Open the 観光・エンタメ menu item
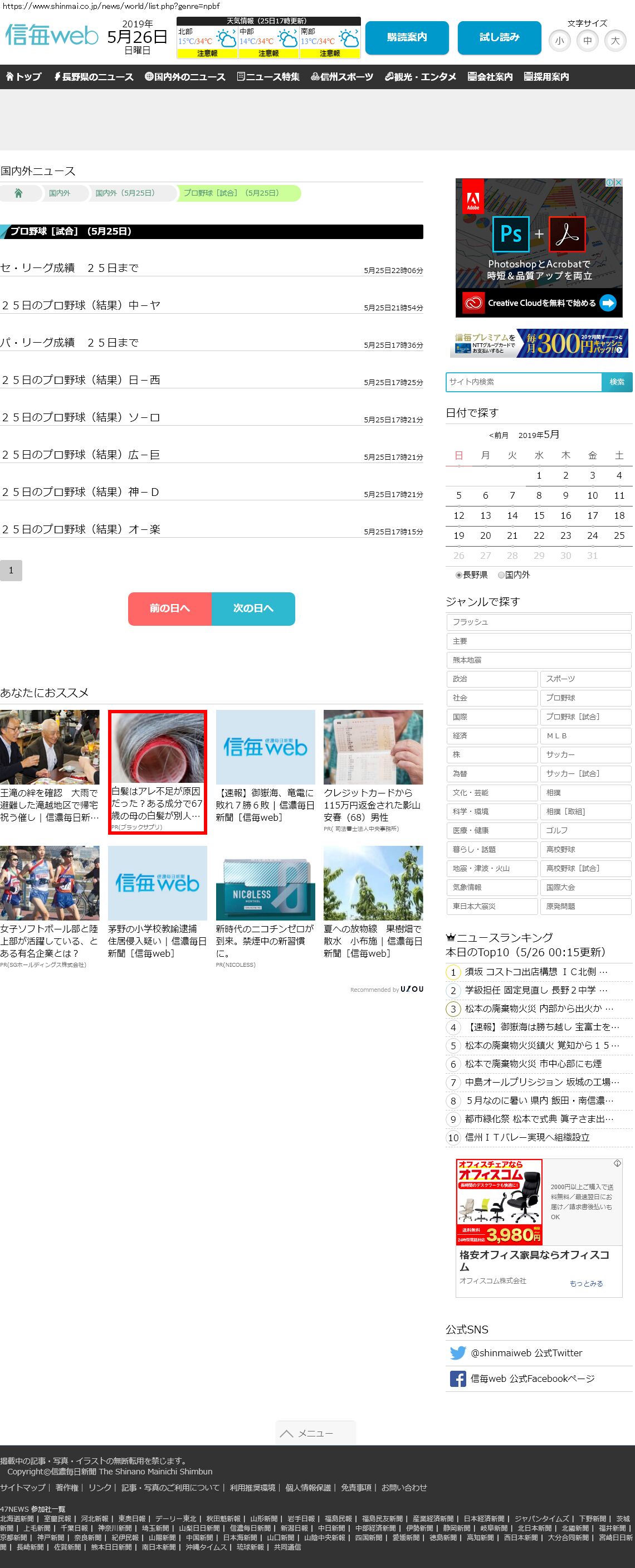This screenshot has width=635, height=1568. (421, 77)
